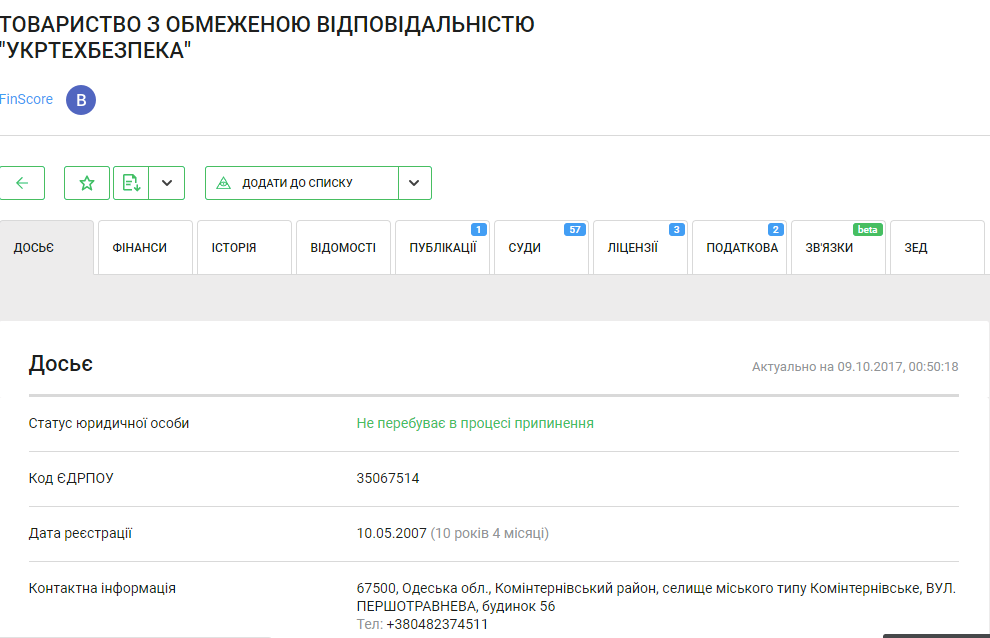990x638 pixels.
Task: Select the Податкова tab
Action: 741,248
